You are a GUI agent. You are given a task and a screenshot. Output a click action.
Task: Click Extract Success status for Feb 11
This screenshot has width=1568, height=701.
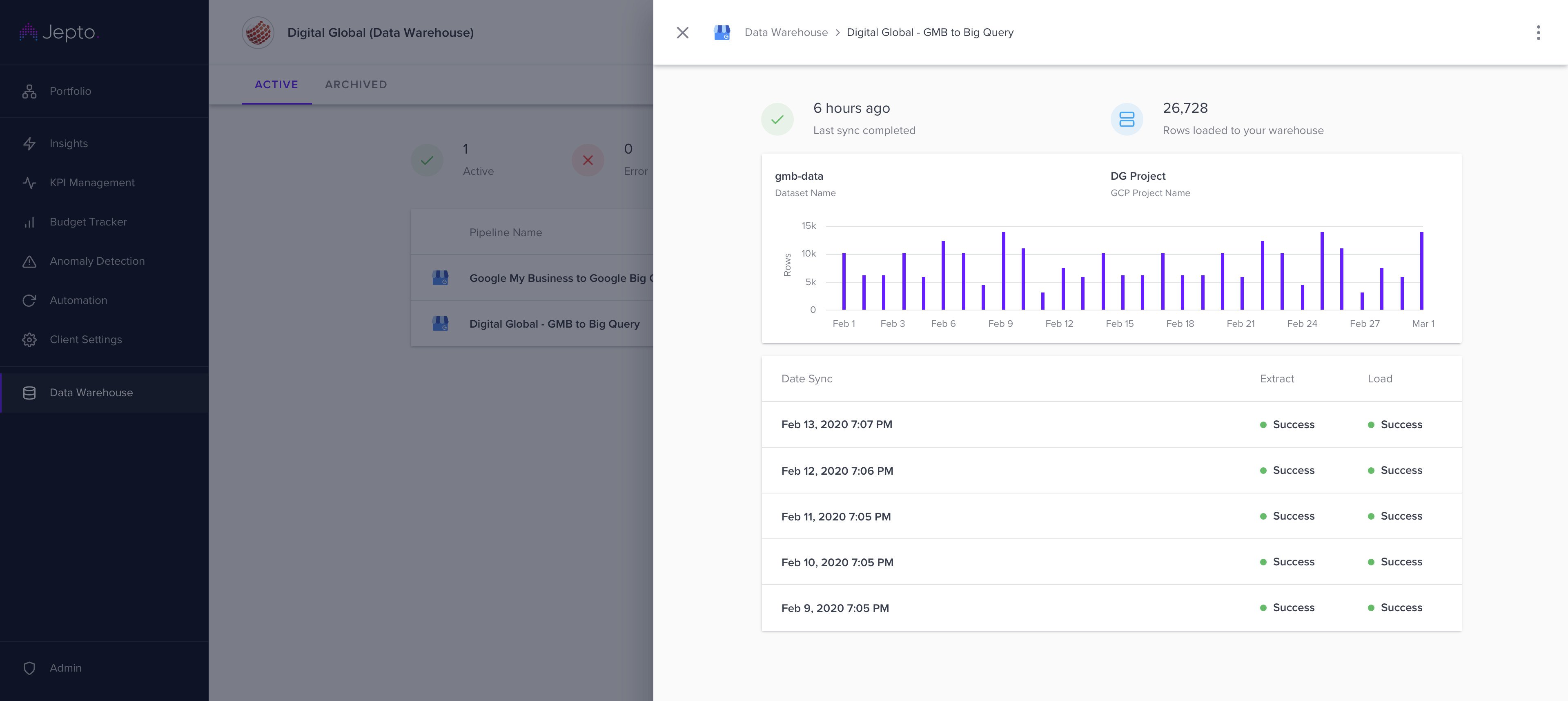1287,516
